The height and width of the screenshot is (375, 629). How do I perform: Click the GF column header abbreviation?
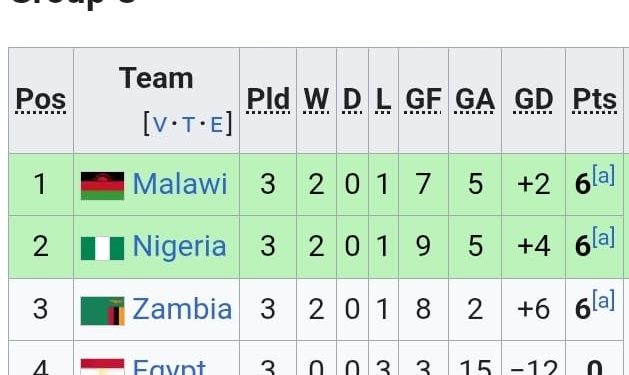[423, 99]
